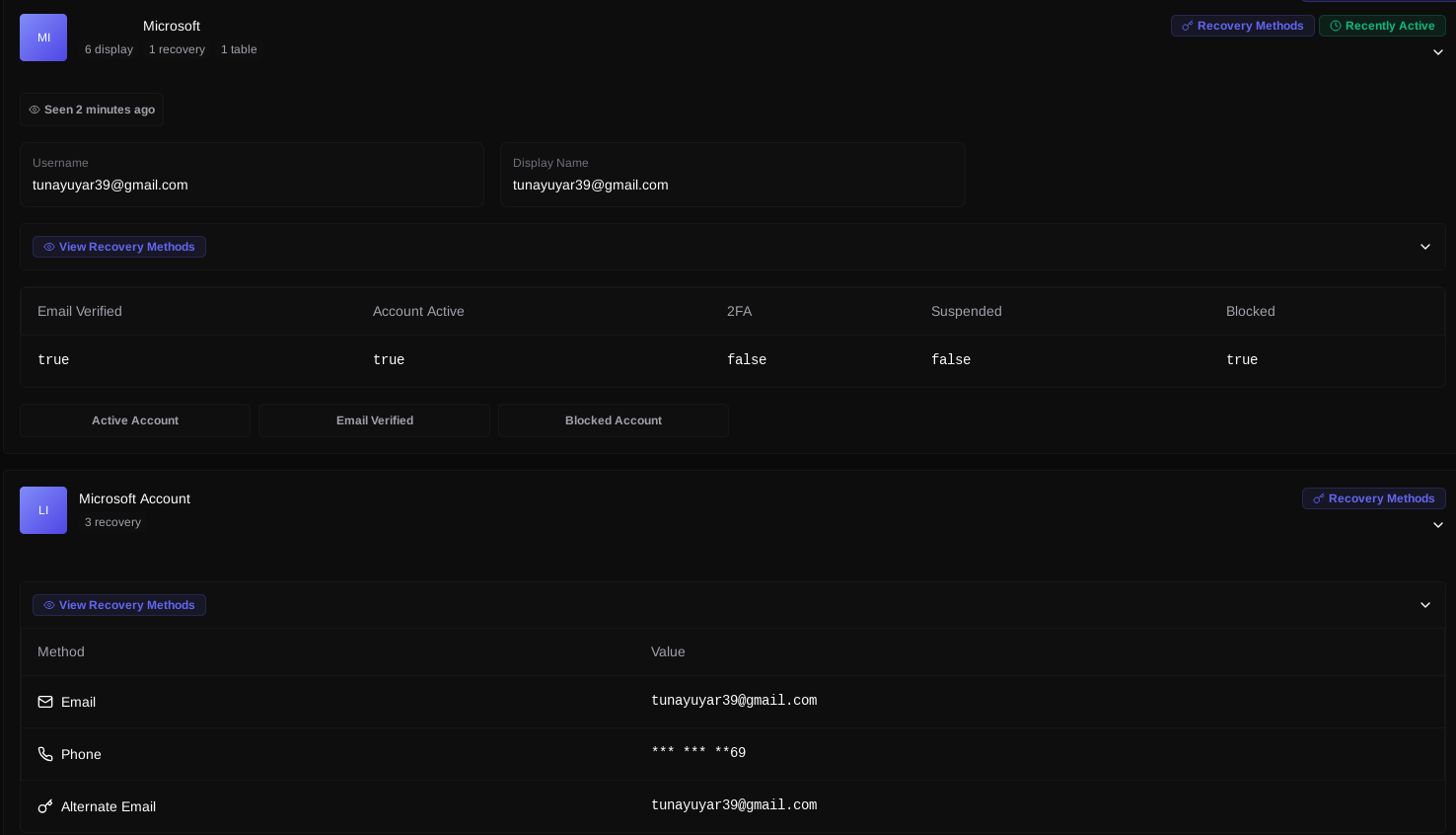
Task: Collapse the Microsoft Account card with header chevron
Action: tap(1438, 525)
